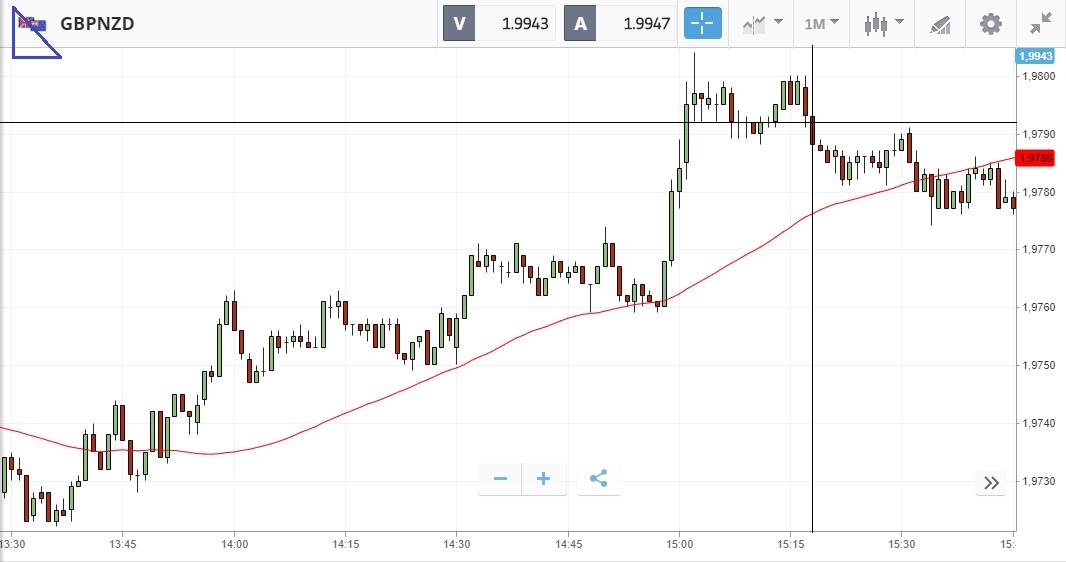Click the A buy price 1.9947
Image resolution: width=1066 pixels, height=562 pixels.
[x=622, y=23]
